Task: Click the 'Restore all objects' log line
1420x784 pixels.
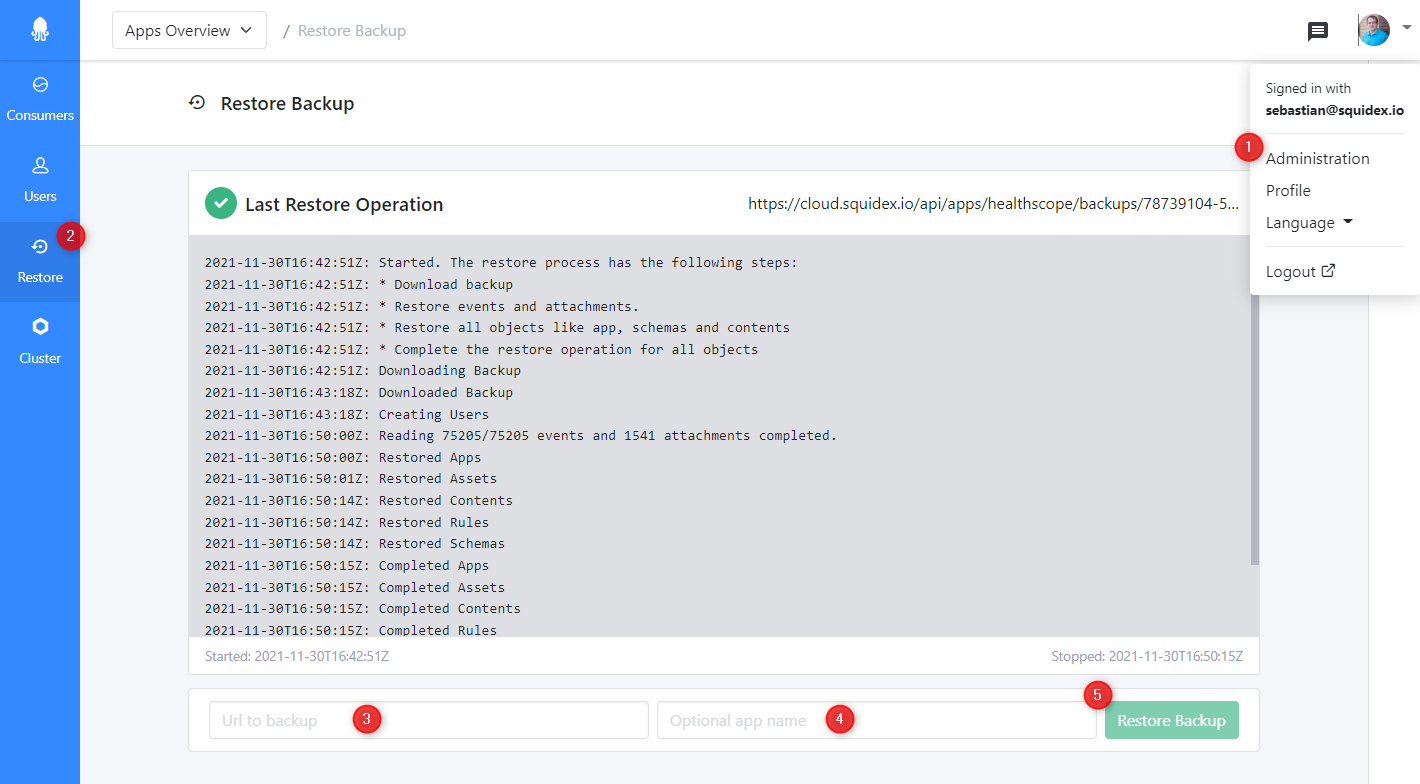Action: click(x=497, y=328)
